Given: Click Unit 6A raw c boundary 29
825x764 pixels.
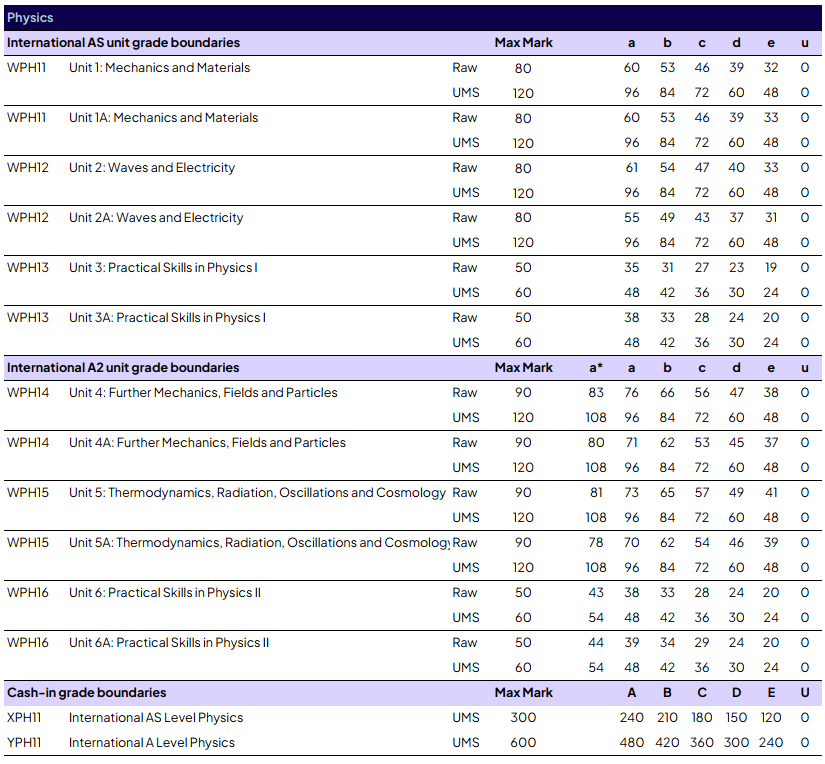Looking at the screenshot, I should (701, 643).
